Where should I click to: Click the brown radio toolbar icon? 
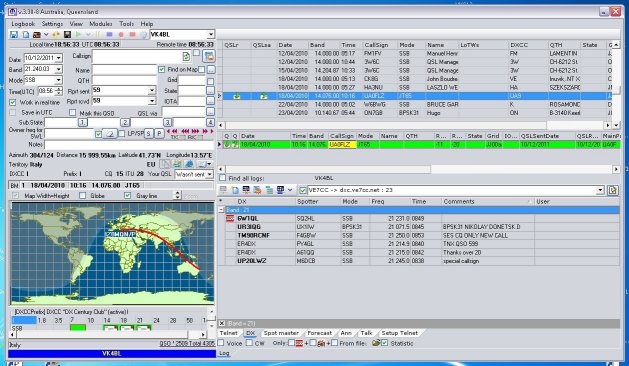pos(37,35)
